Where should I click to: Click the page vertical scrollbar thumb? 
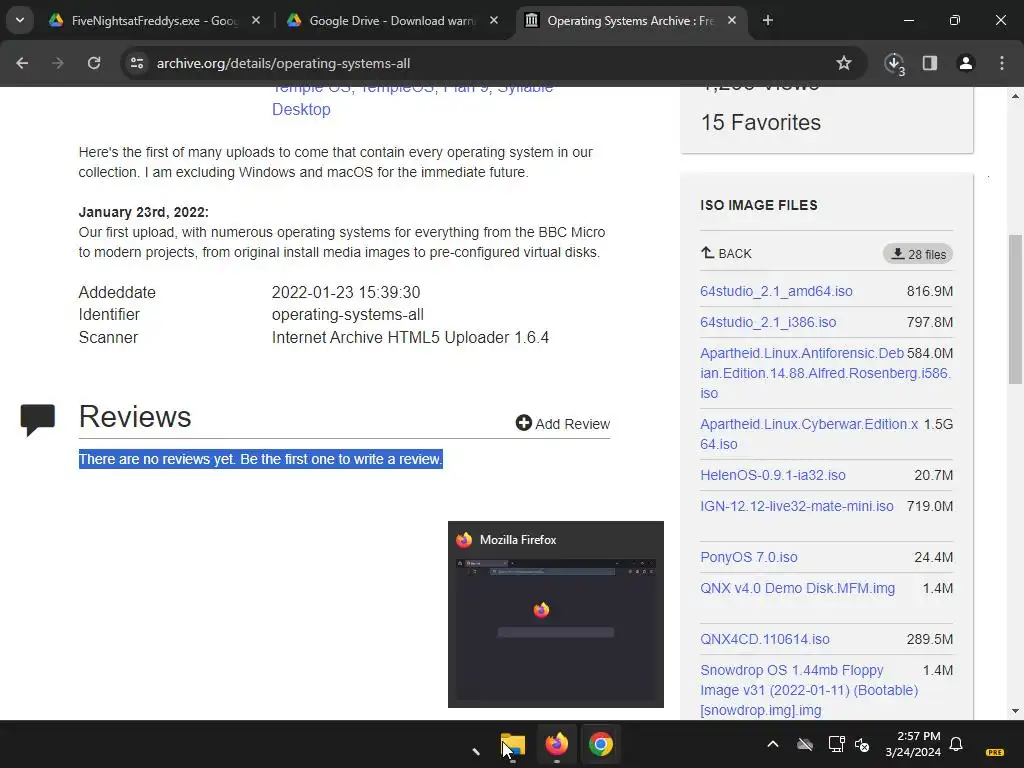pos(1015,309)
